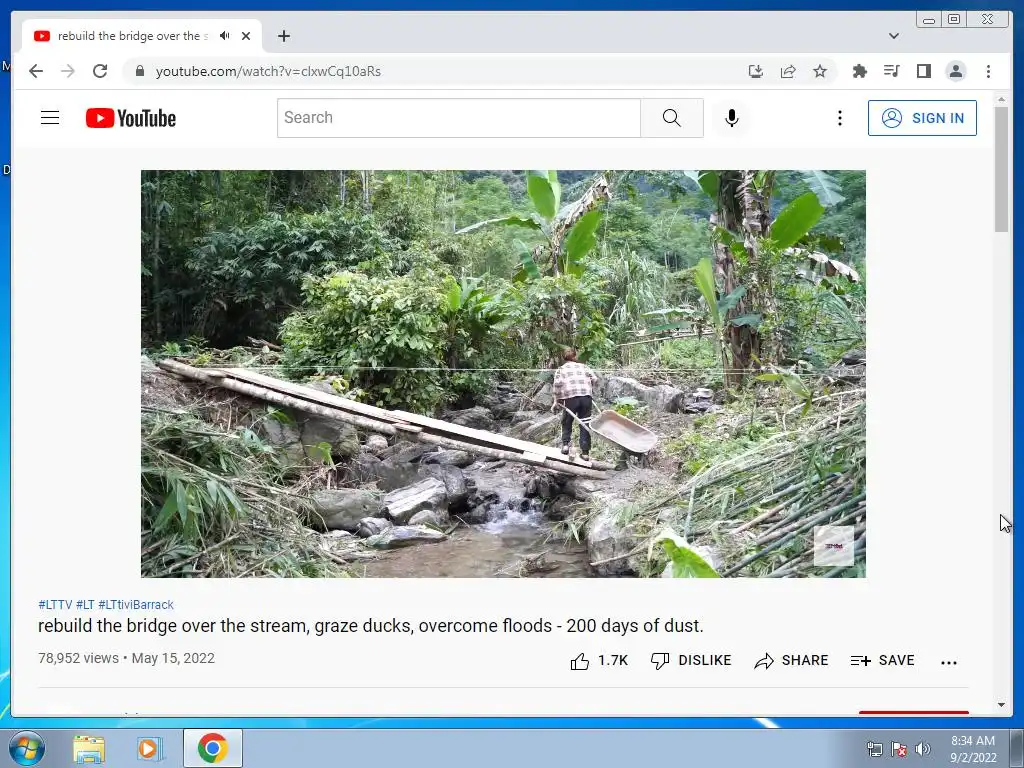Open Windows Explorer from taskbar
The width and height of the screenshot is (1024, 768).
[89, 748]
